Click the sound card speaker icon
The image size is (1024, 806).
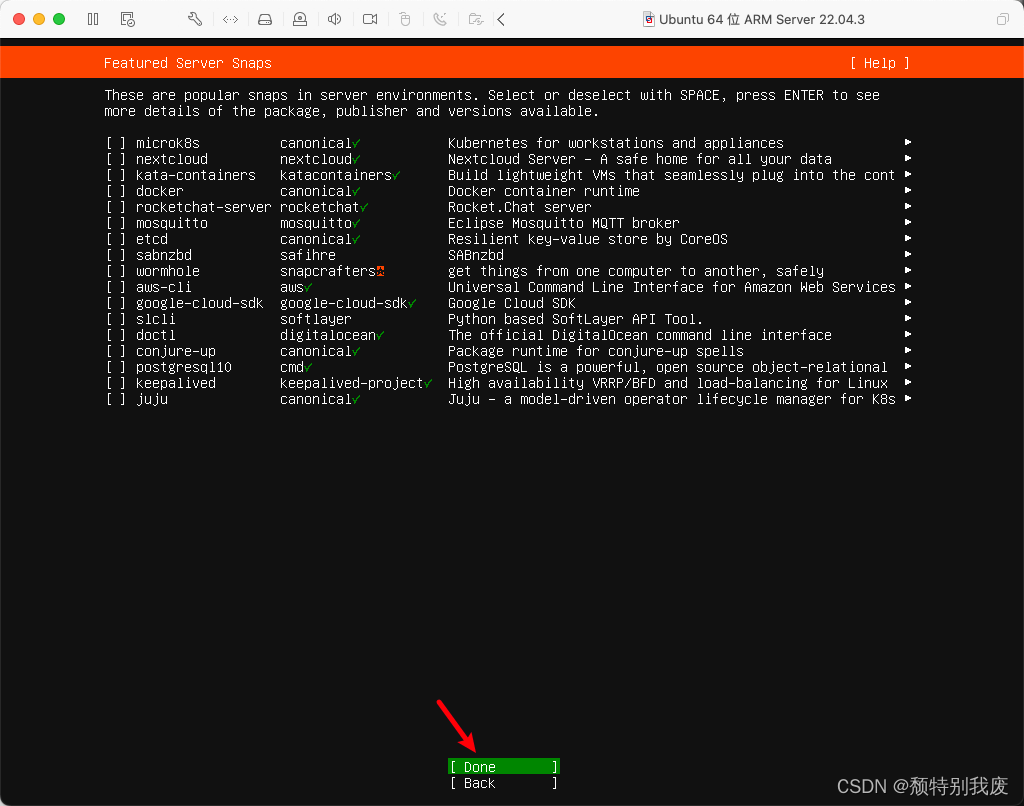334,20
